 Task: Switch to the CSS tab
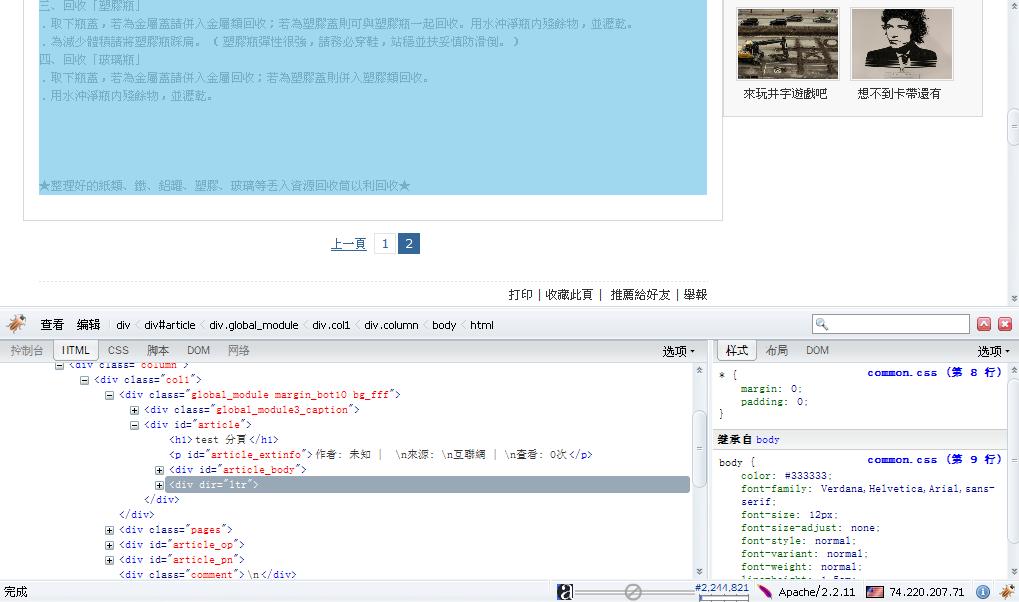(118, 350)
